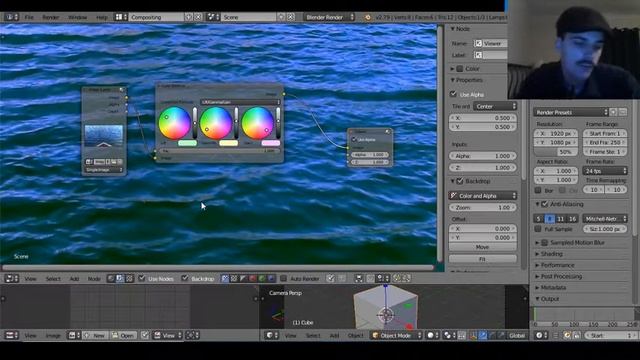Toggle the Use Nodes checkbox
640x360 pixels.
[x=142, y=278]
